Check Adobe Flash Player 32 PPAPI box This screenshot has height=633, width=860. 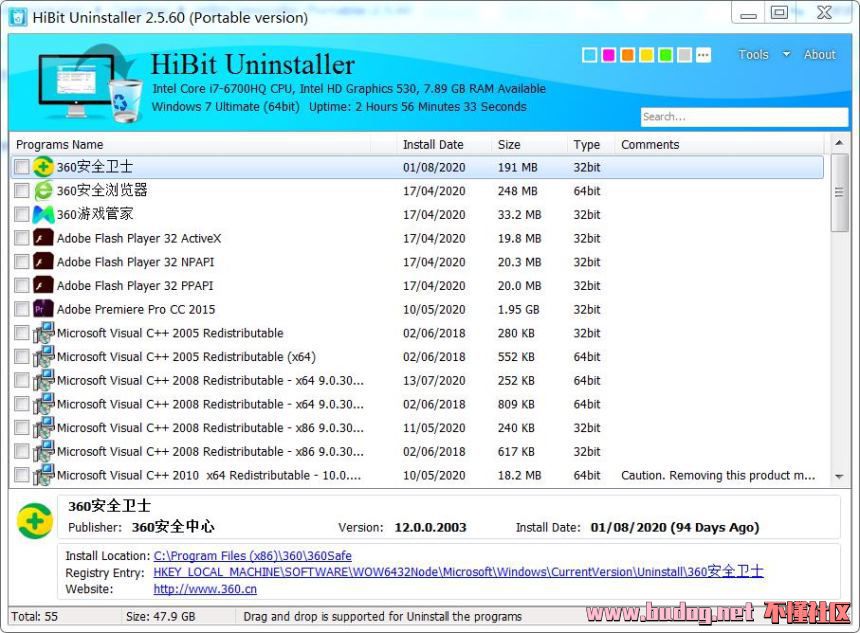[21, 285]
